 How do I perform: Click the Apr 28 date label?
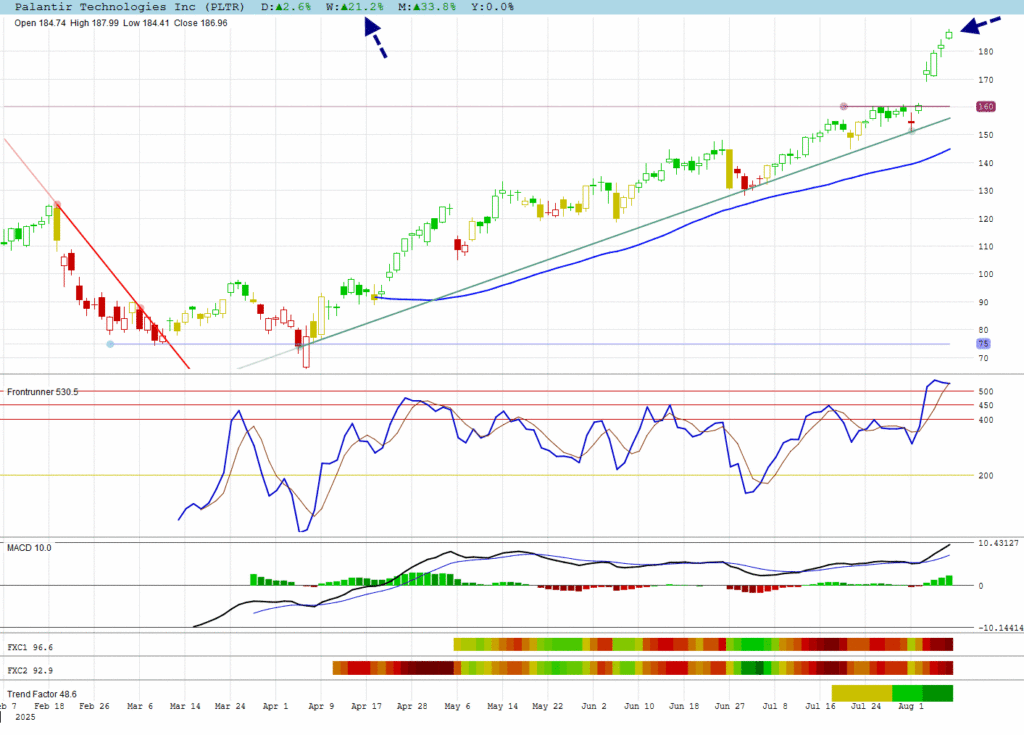412,706
